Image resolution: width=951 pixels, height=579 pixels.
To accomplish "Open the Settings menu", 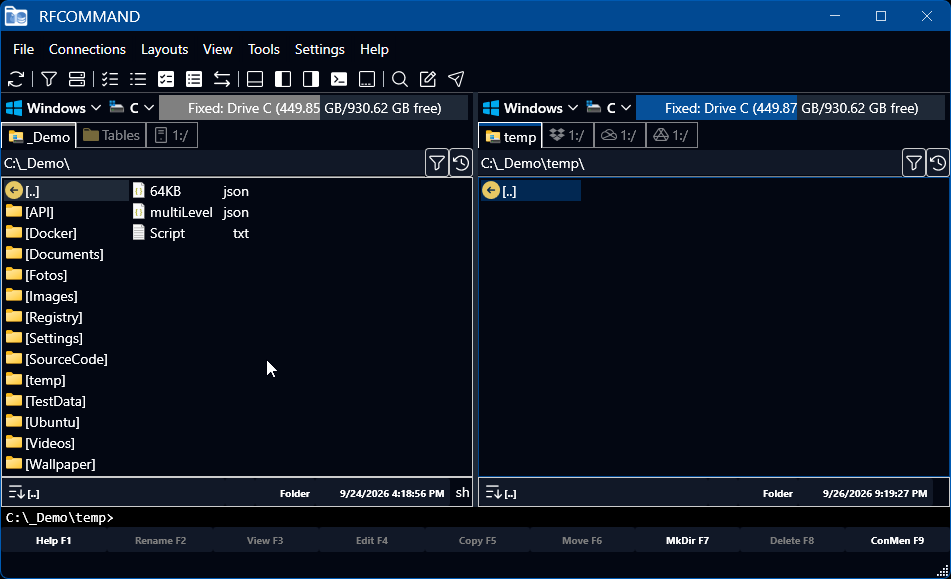I will point(320,49).
